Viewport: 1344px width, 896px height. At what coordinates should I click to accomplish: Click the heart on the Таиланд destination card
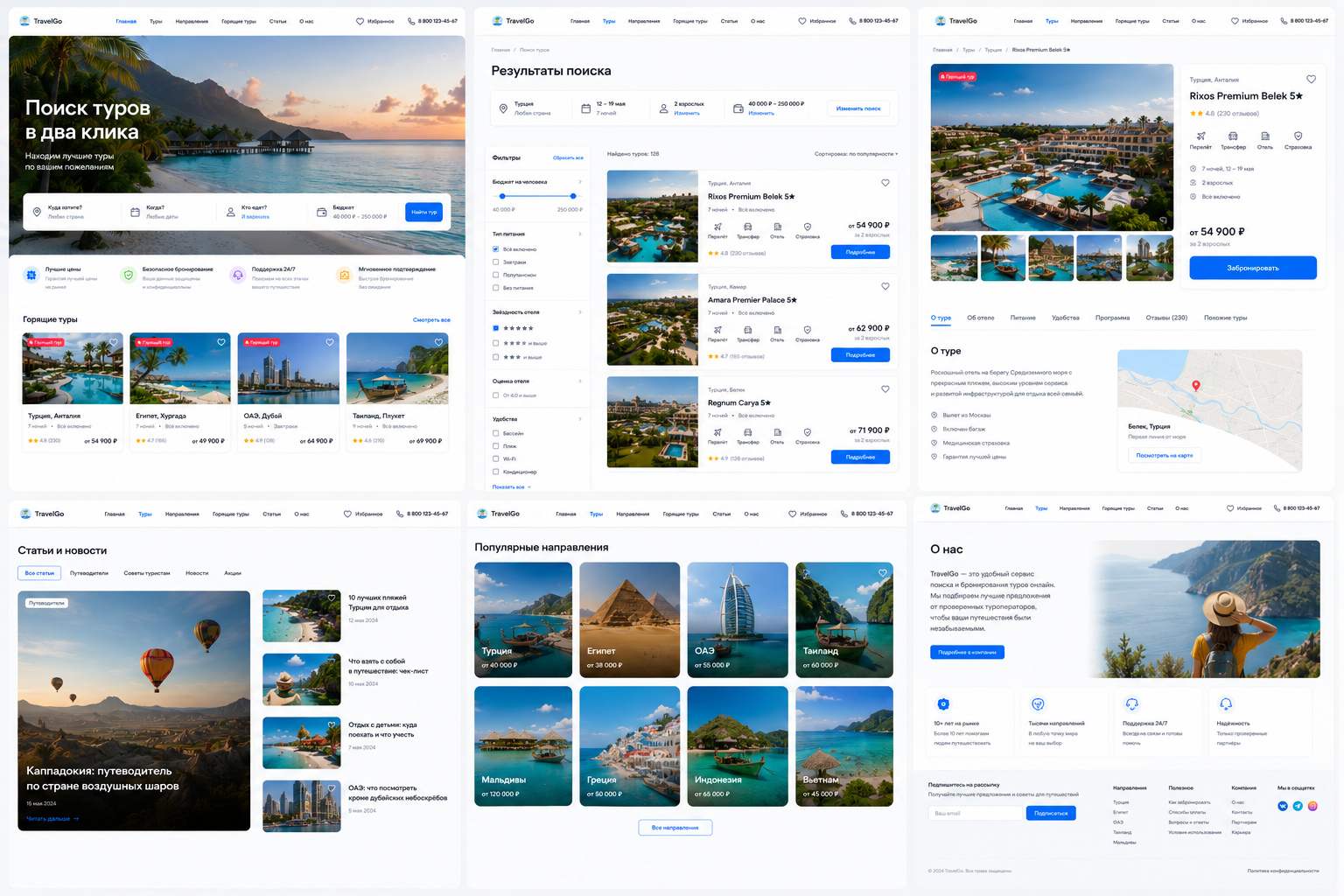(x=882, y=573)
